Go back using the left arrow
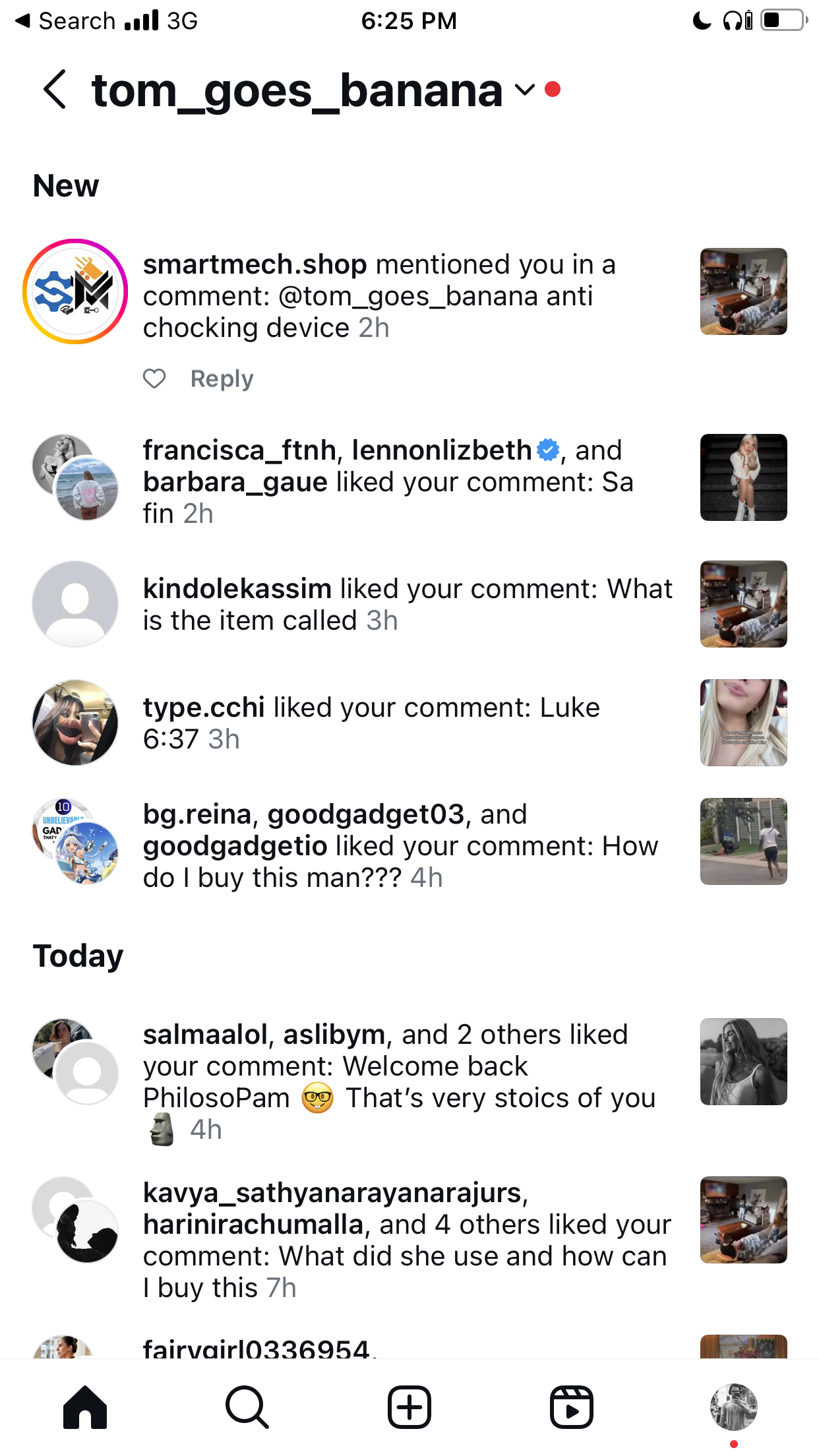Screen dimensions: 819x1456 [55, 89]
